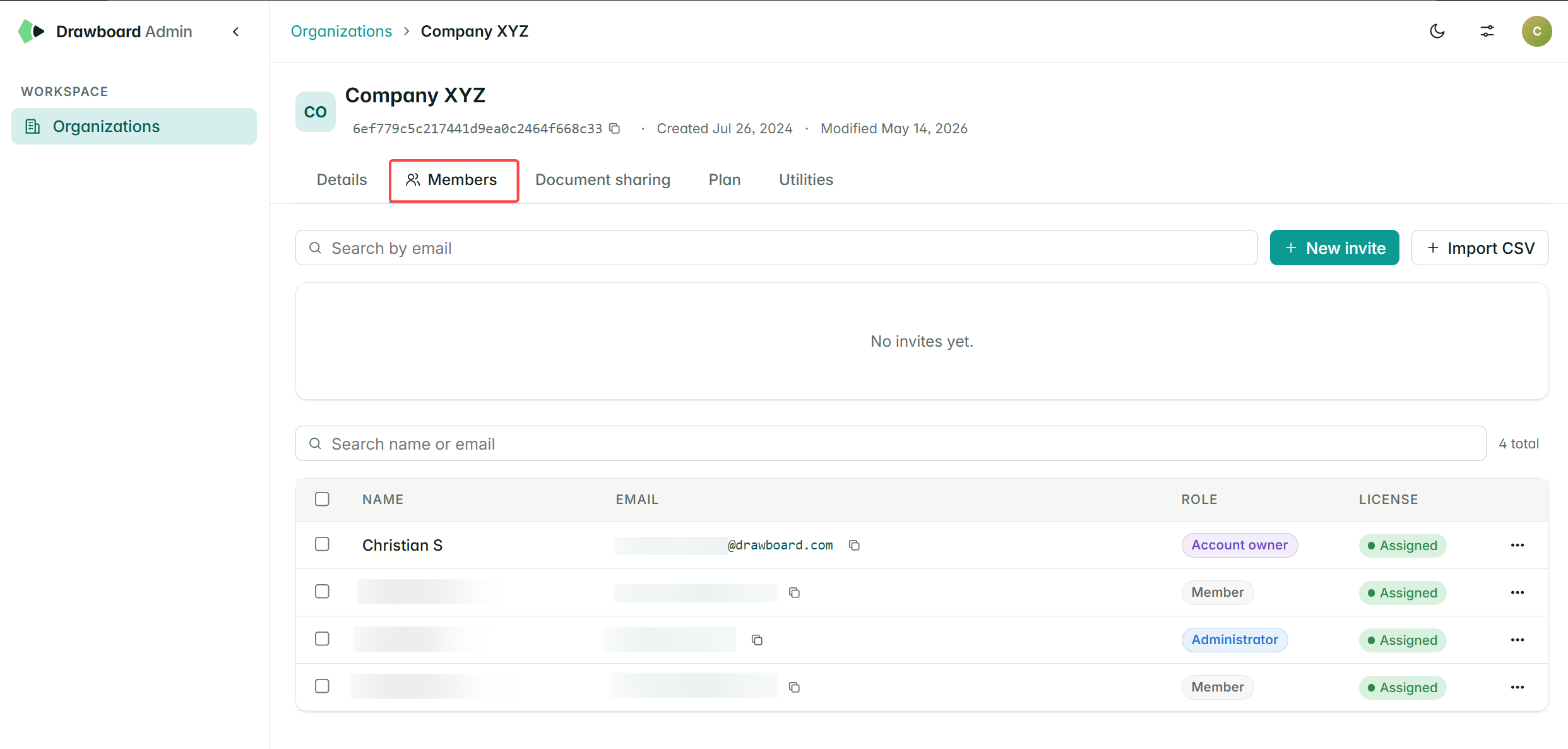The image size is (1568, 749).
Task: Click the Import CSV button
Action: (1480, 248)
